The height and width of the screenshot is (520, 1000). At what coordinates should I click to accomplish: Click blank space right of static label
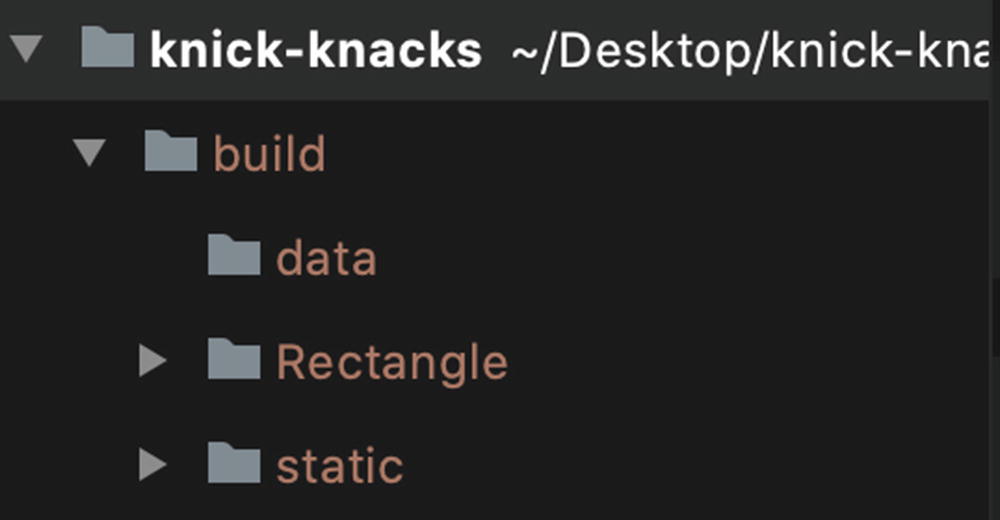[700, 466]
